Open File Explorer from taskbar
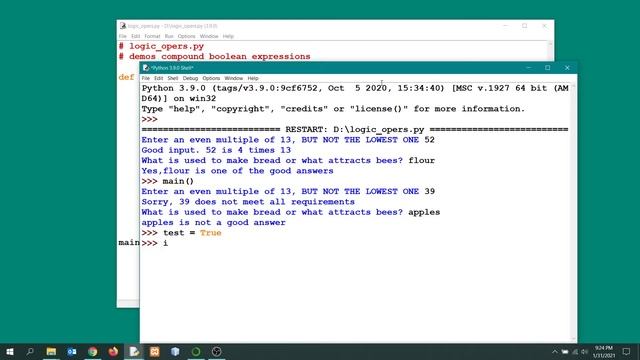The height and width of the screenshot is (360, 640). (51, 351)
